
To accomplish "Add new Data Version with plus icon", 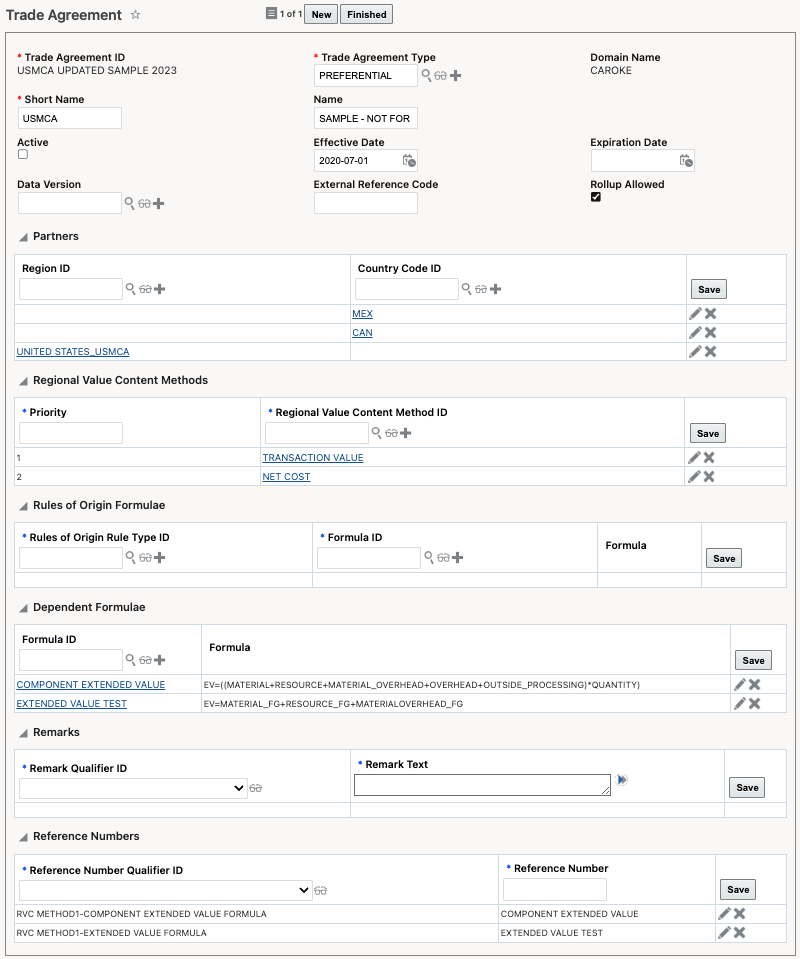I will click(159, 203).
